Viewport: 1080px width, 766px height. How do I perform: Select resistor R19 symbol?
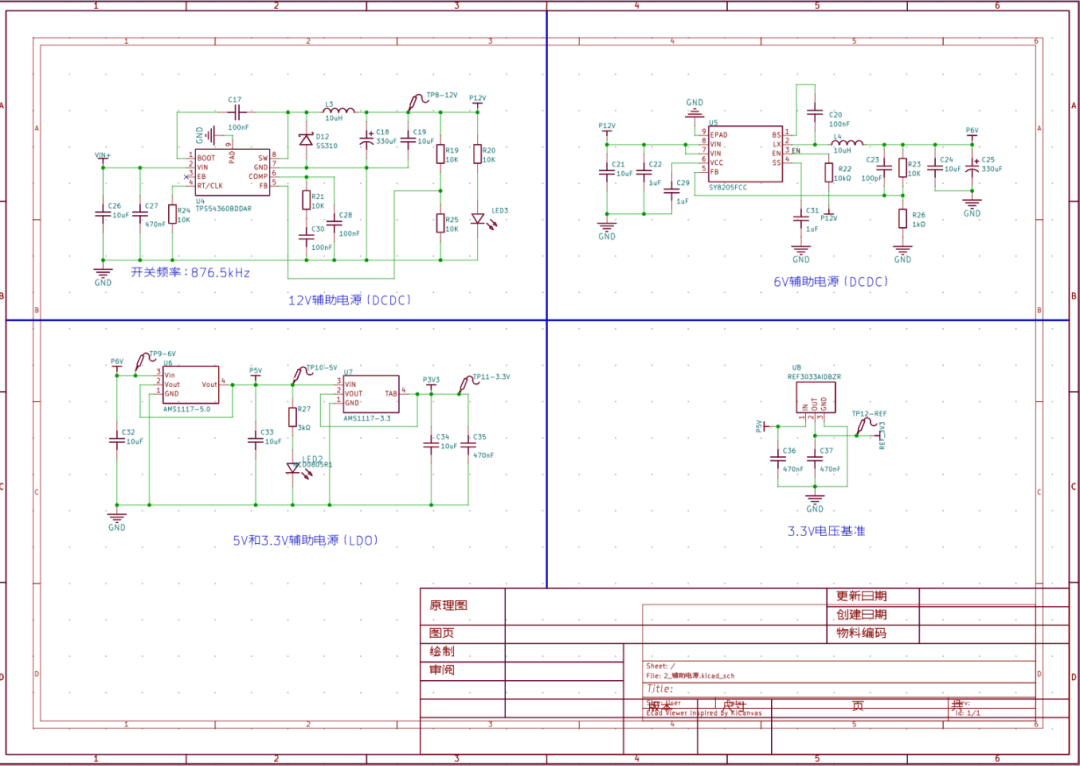pyautogui.click(x=439, y=153)
